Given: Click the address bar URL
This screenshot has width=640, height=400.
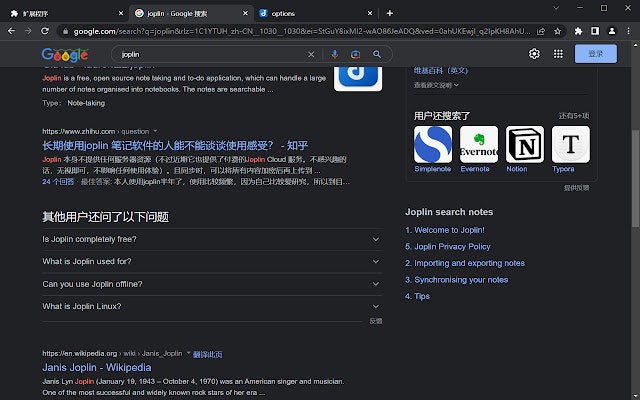Looking at the screenshot, I should [302, 31].
